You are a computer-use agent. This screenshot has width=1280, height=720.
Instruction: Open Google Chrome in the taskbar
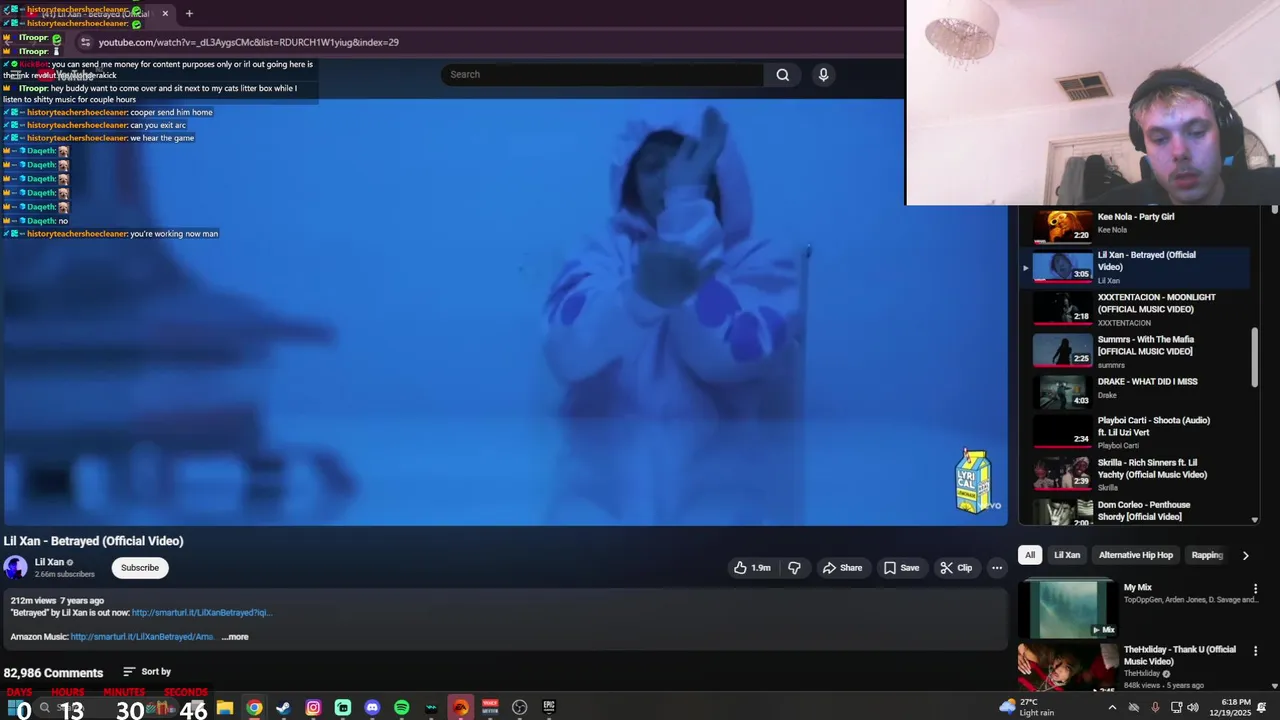click(255, 708)
